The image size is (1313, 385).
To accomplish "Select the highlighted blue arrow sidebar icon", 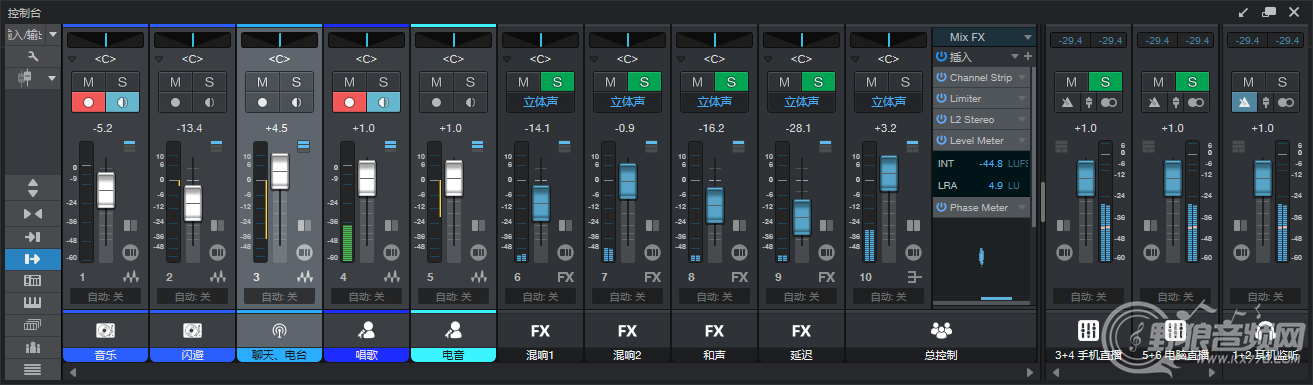I will 33,259.
